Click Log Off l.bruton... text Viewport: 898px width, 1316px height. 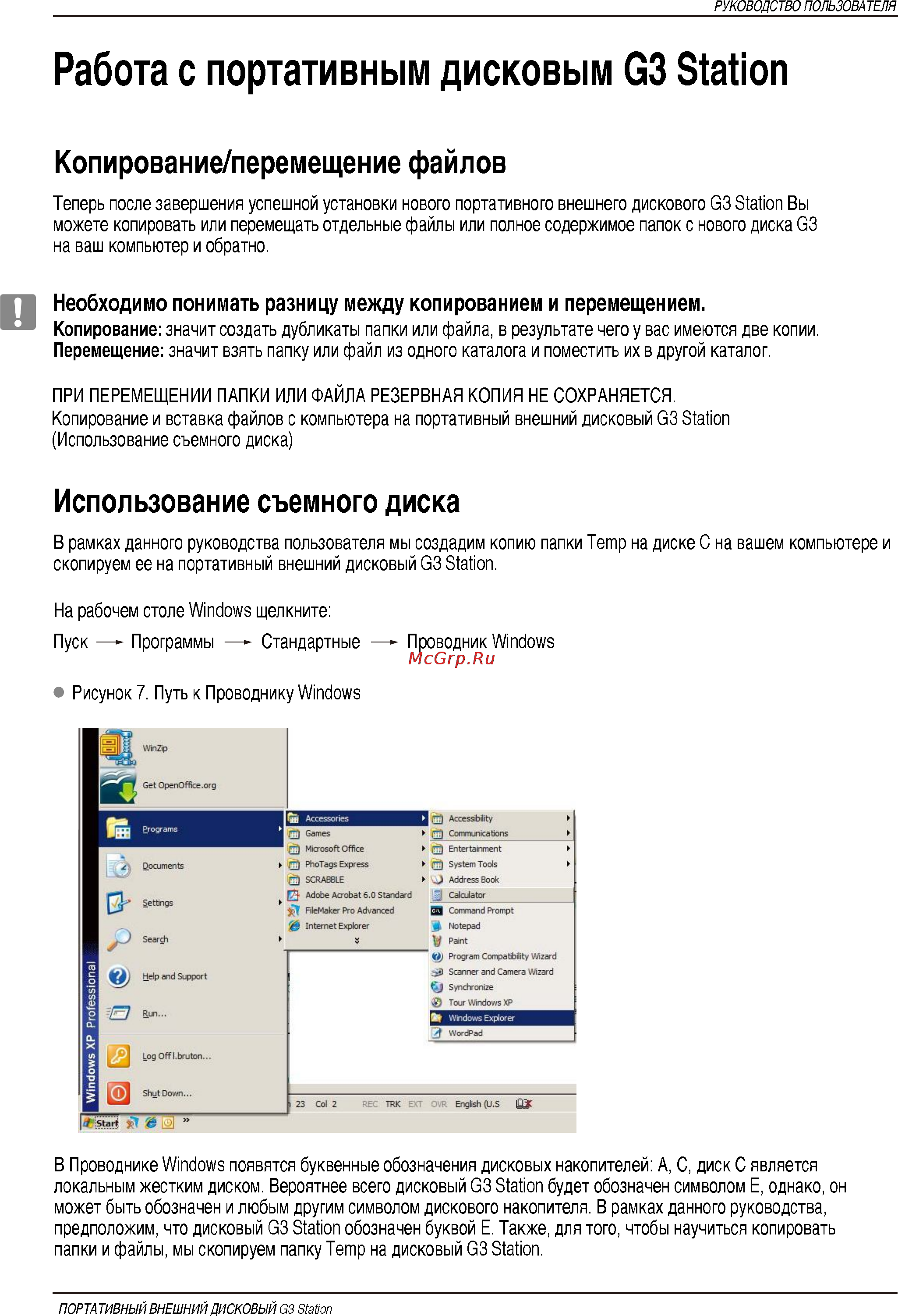click(177, 1056)
